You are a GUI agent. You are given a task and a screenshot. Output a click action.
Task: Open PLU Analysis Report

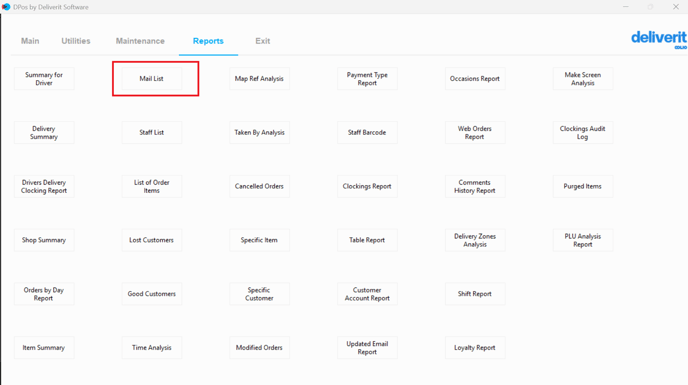(583, 240)
